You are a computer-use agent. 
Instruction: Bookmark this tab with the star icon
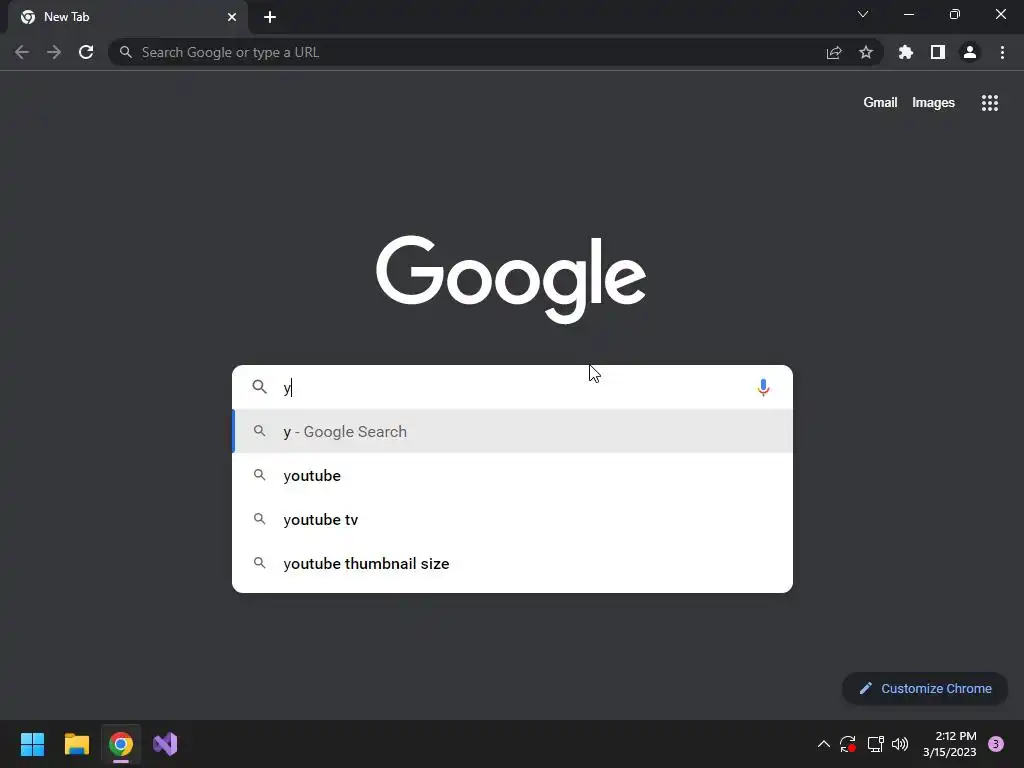866,52
